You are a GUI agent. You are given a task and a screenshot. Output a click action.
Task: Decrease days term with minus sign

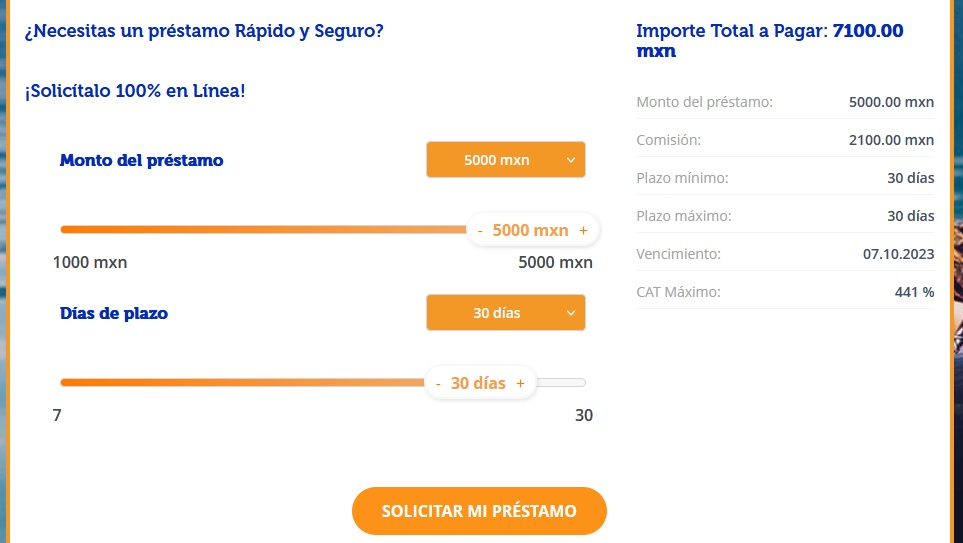[x=438, y=383]
